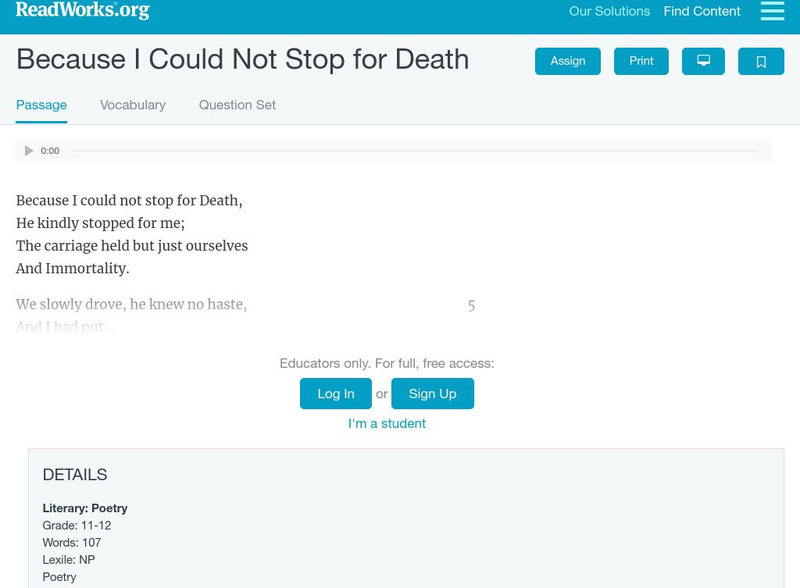
Task: Click the line 'The carriage held but just ourselves'
Action: 132,246
